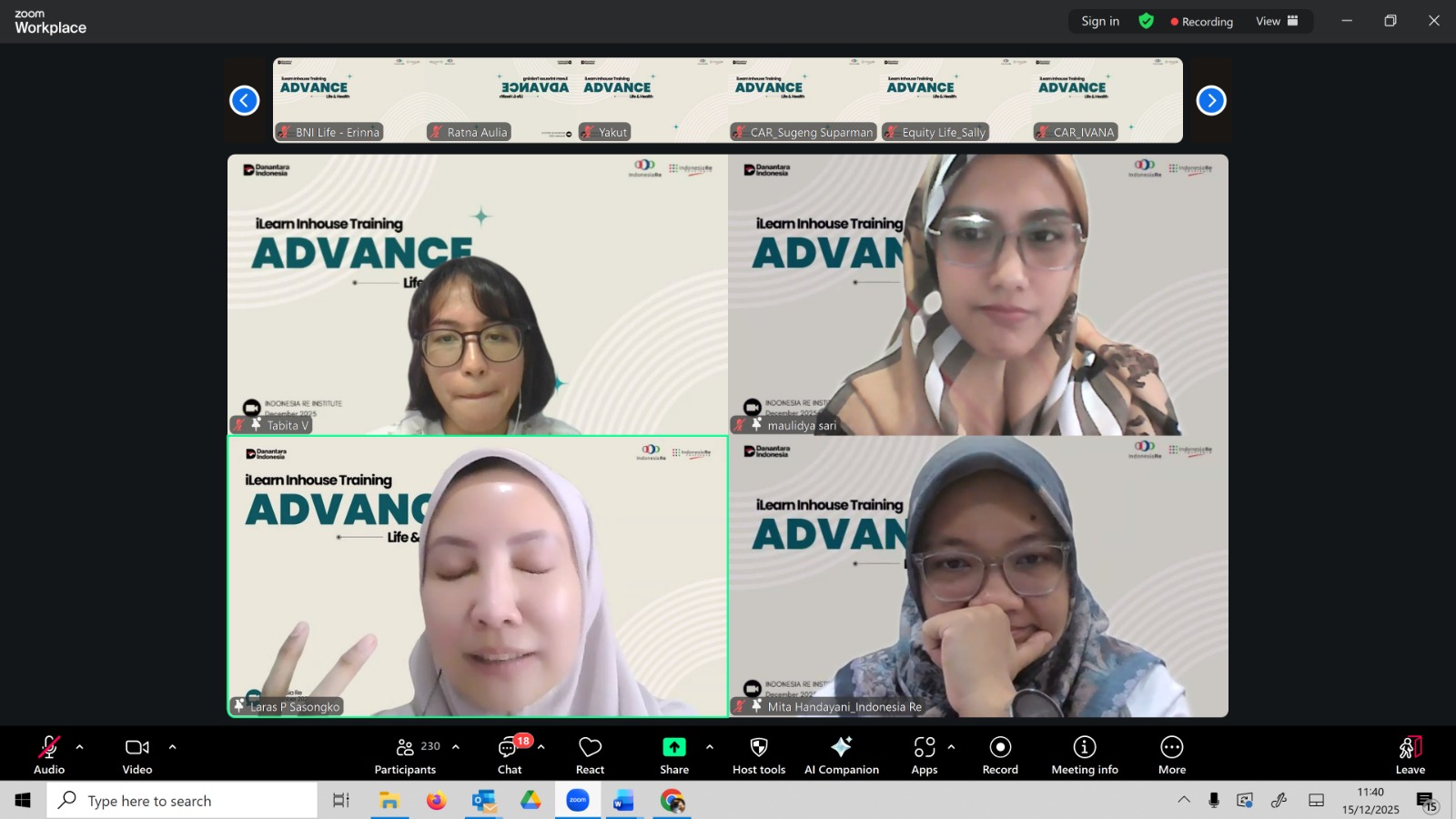Open the Participants panel
Viewport: 1456px width, 819px height.
coord(406,755)
